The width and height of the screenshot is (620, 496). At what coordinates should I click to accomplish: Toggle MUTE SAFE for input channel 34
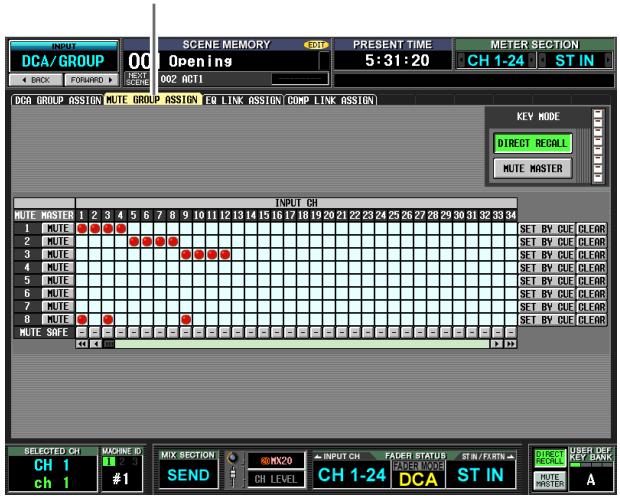pyautogui.click(x=511, y=332)
